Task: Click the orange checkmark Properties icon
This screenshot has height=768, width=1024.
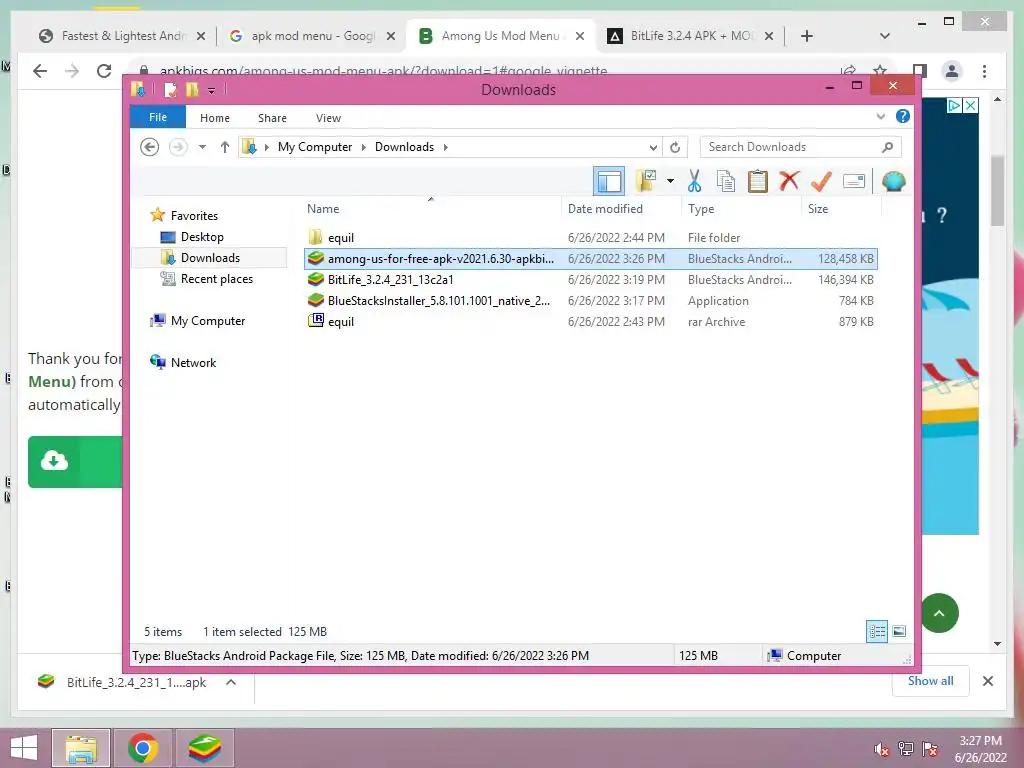Action: tap(821, 181)
